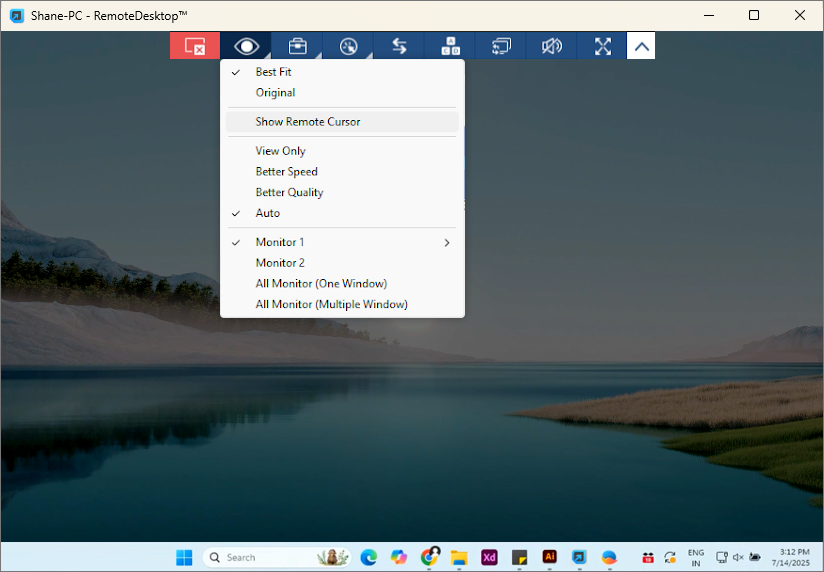The image size is (824, 572).
Task: Select the Monitor 1 option
Action: 280,242
